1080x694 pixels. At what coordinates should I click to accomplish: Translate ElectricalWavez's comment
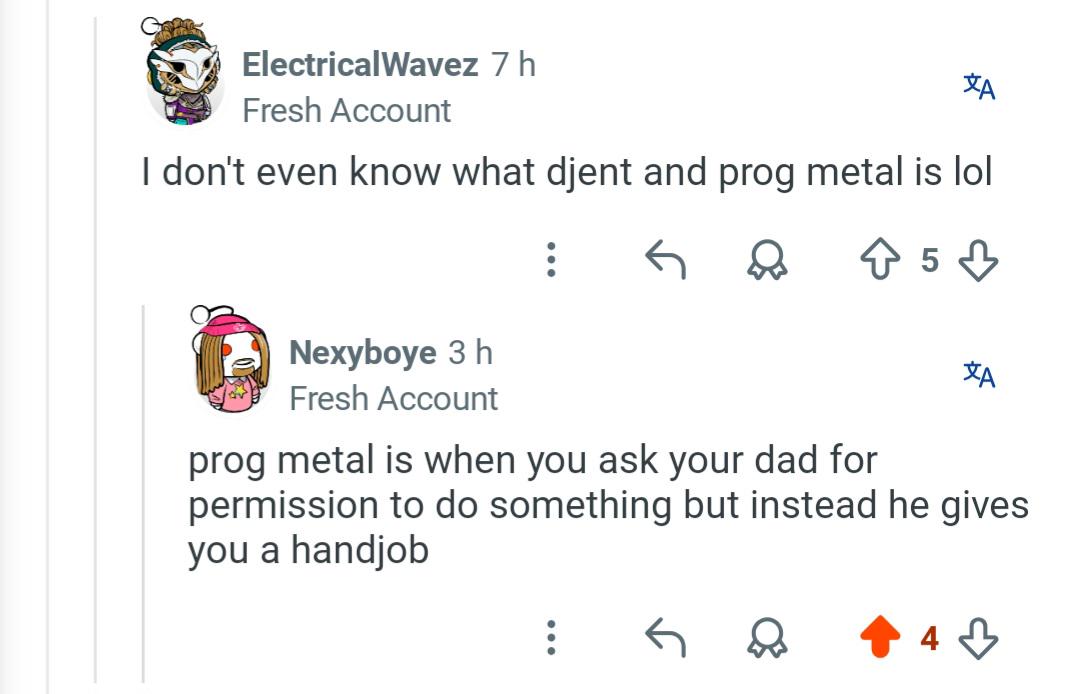click(x=981, y=88)
